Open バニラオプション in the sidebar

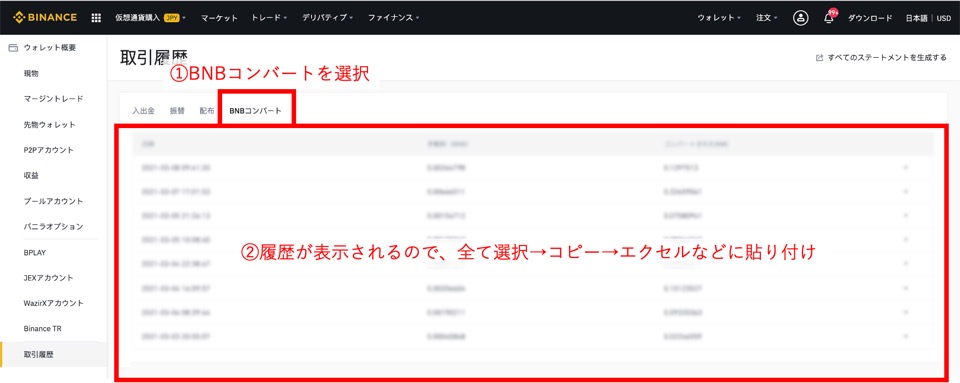point(53,226)
